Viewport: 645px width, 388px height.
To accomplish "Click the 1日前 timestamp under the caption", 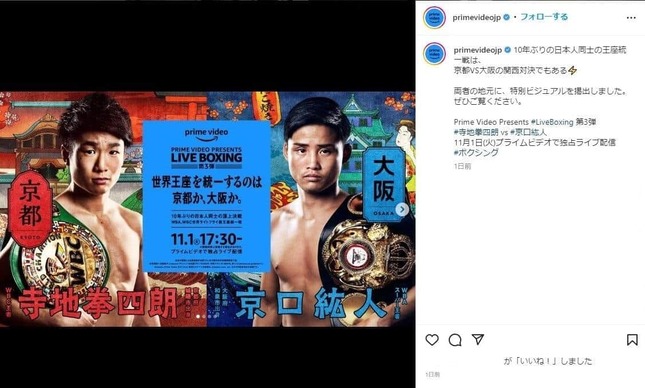I will tap(462, 166).
